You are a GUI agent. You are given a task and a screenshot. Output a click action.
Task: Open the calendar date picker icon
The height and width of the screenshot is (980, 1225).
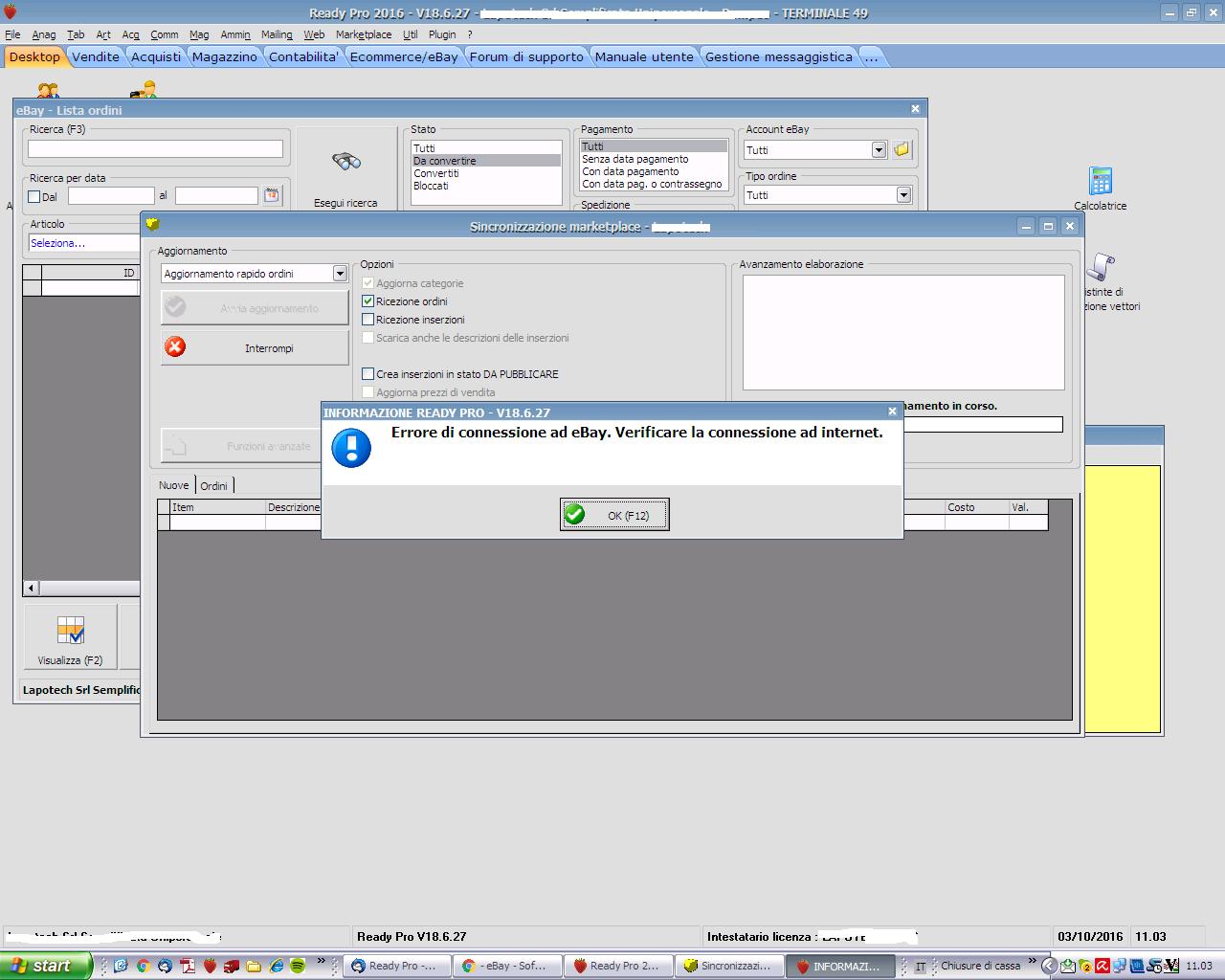(x=272, y=195)
